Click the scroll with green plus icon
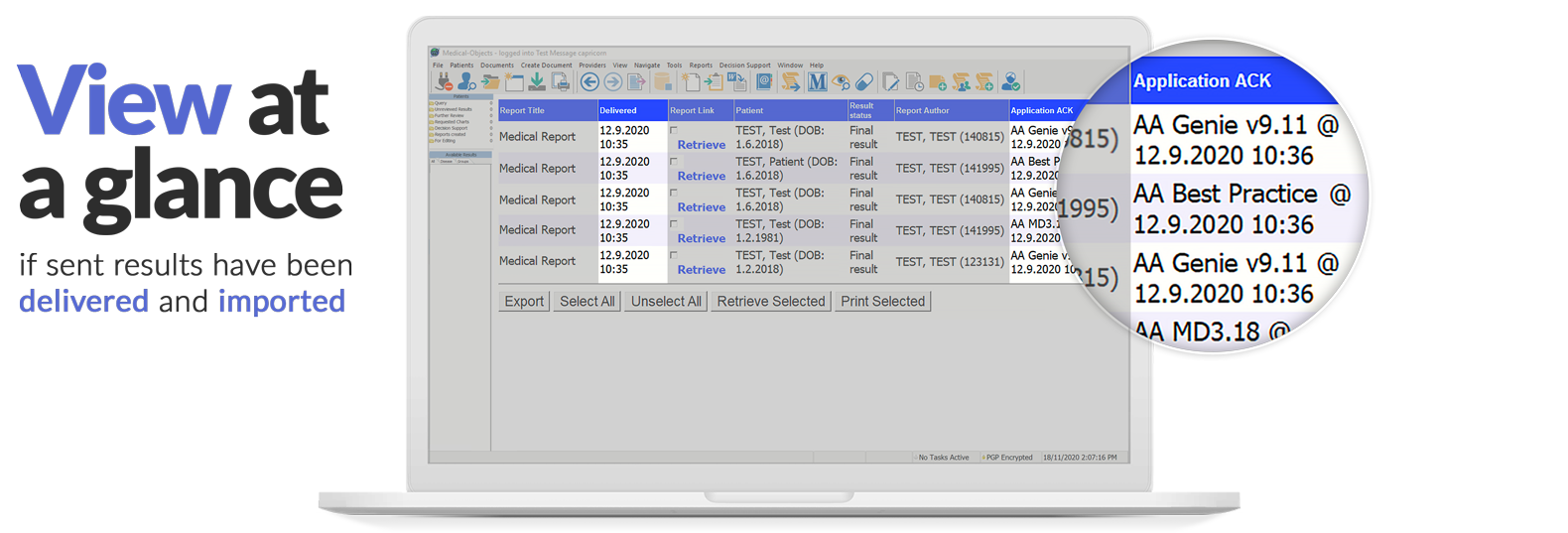Image resolution: width=1568 pixels, height=533 pixels. click(984, 81)
